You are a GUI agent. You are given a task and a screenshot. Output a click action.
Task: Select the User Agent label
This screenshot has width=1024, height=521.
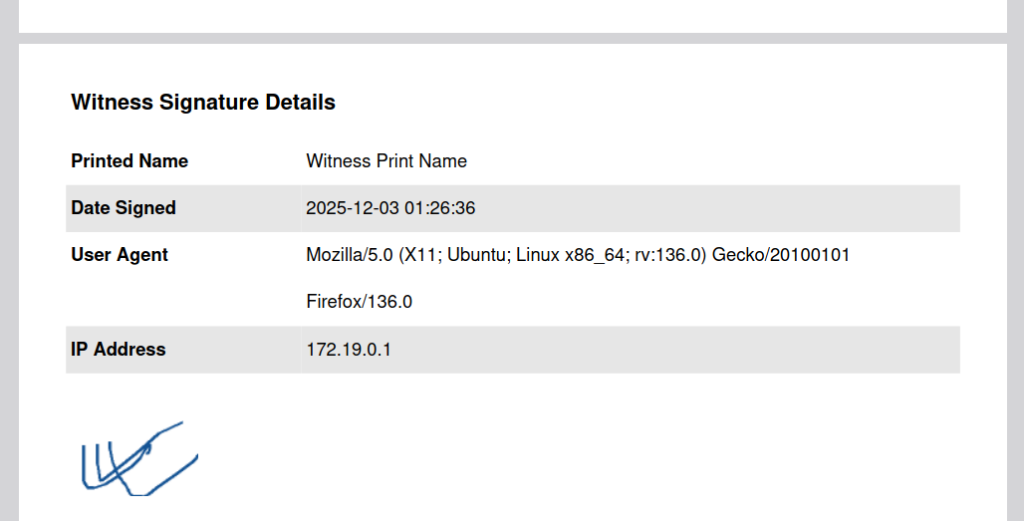119,255
